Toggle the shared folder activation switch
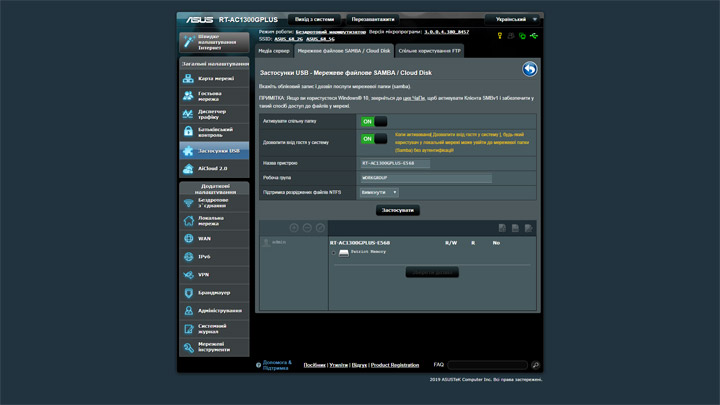The image size is (720, 405). [374, 122]
